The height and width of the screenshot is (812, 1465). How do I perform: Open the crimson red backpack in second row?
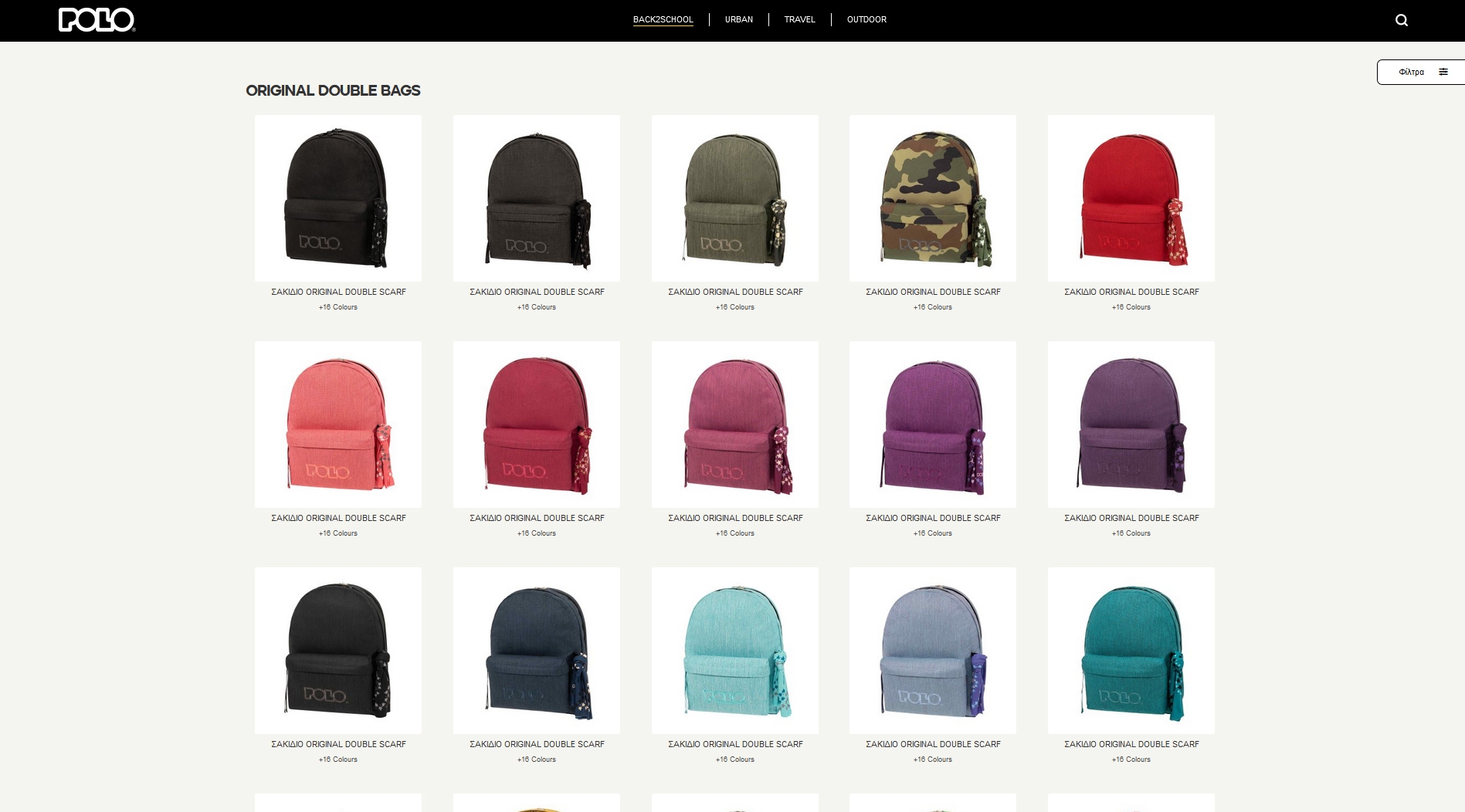[537, 425]
